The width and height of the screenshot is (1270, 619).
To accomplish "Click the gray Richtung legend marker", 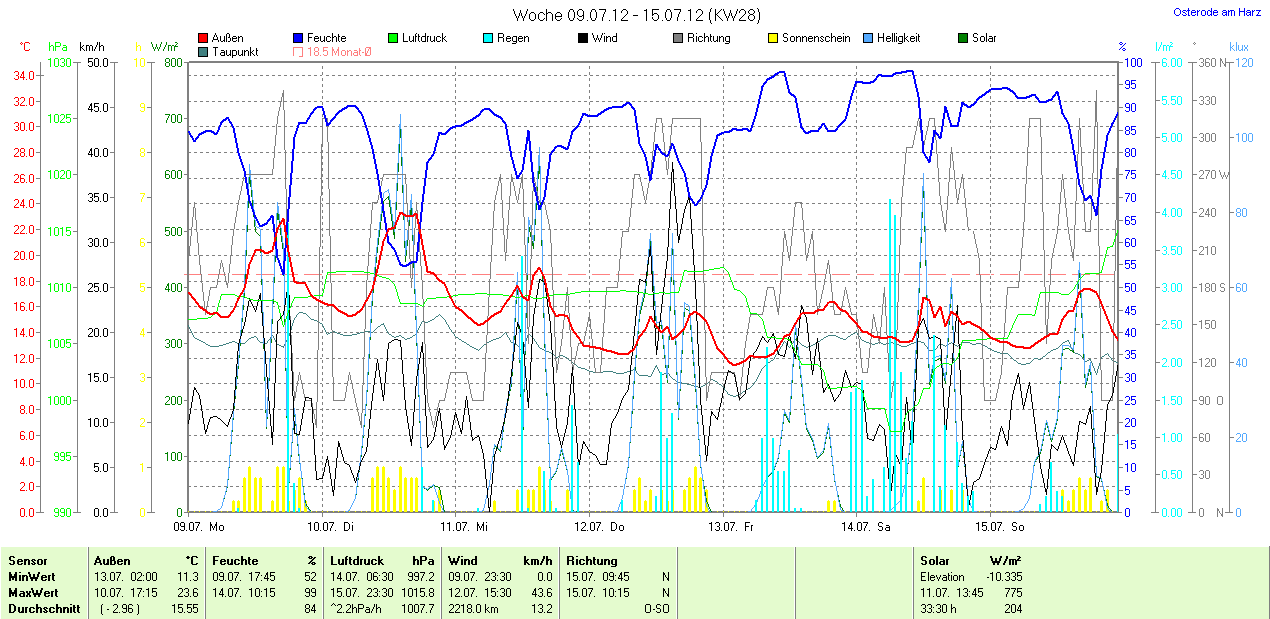I will [x=677, y=38].
